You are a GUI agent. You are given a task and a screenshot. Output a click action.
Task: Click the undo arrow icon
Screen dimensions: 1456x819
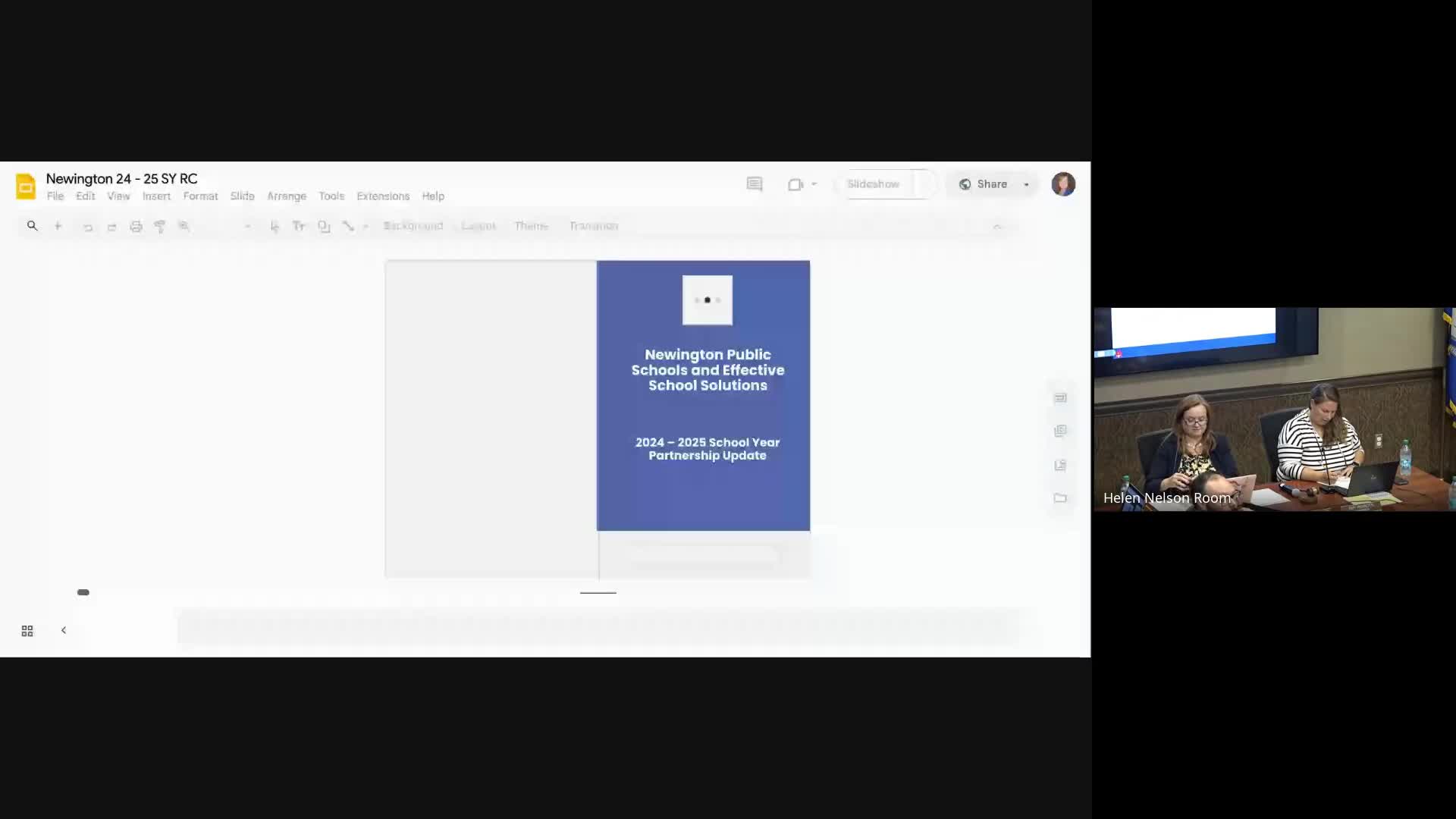pos(88,227)
